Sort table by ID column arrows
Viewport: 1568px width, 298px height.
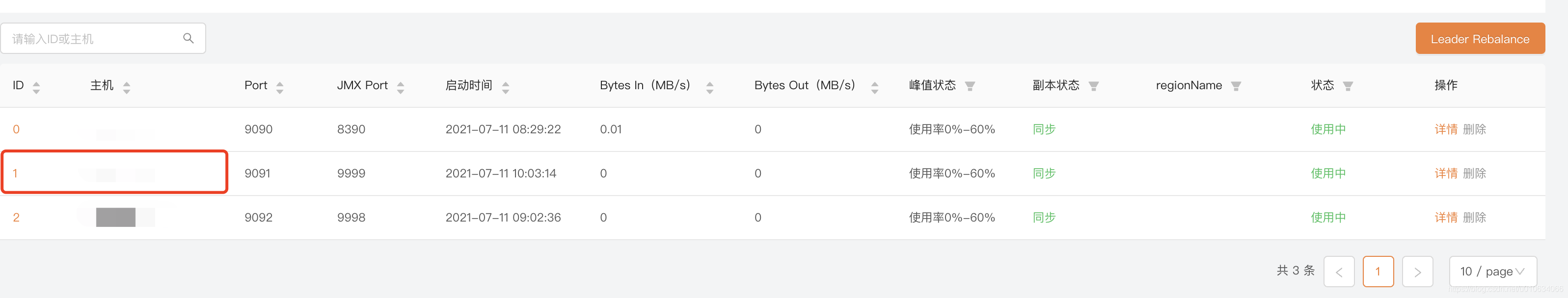point(36,87)
